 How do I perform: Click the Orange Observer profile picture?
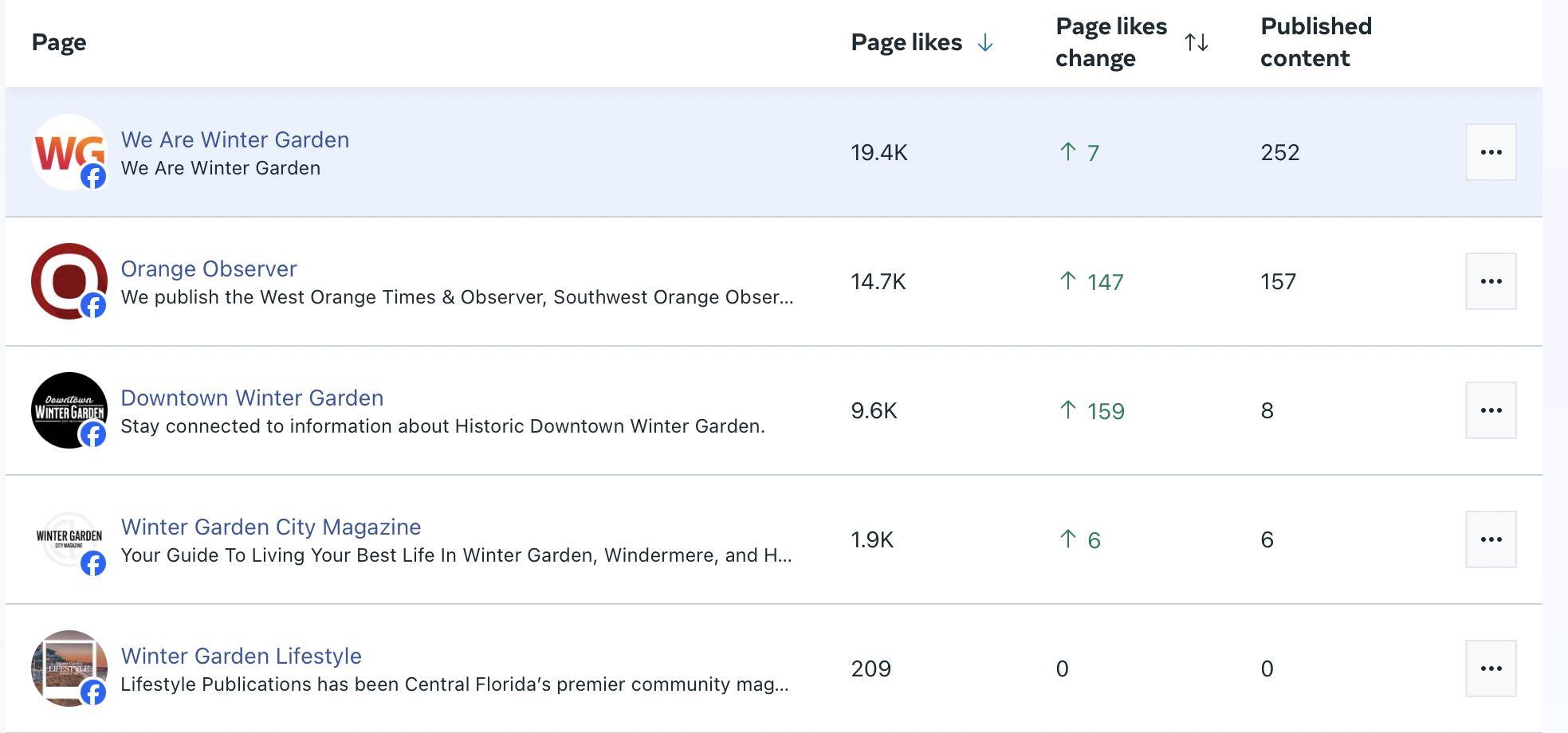tap(69, 281)
